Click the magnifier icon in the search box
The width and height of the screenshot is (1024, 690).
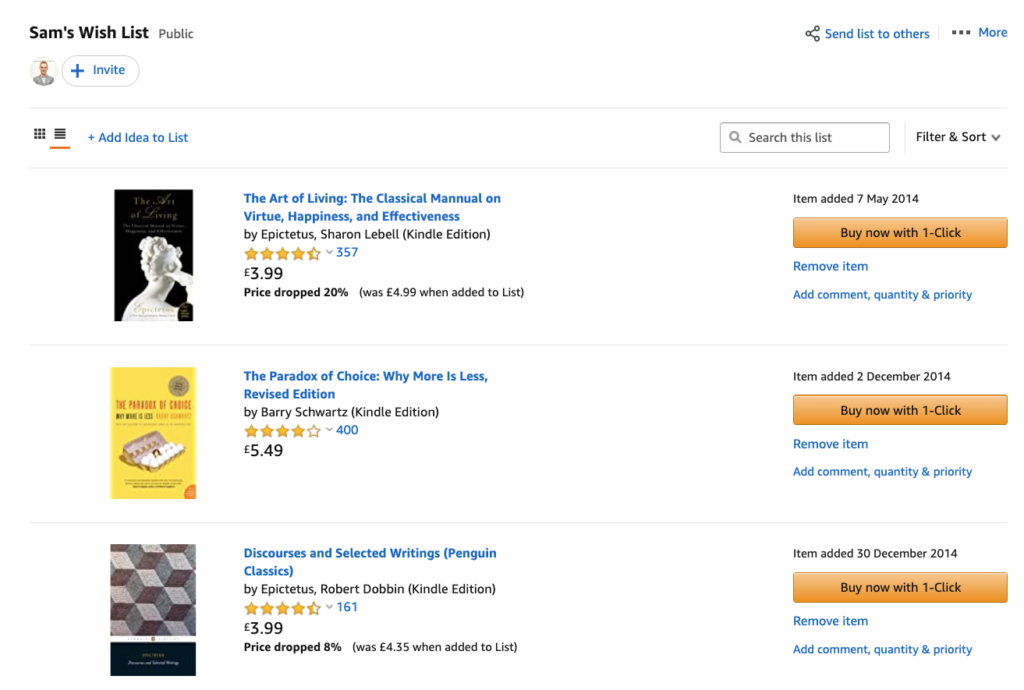[737, 137]
